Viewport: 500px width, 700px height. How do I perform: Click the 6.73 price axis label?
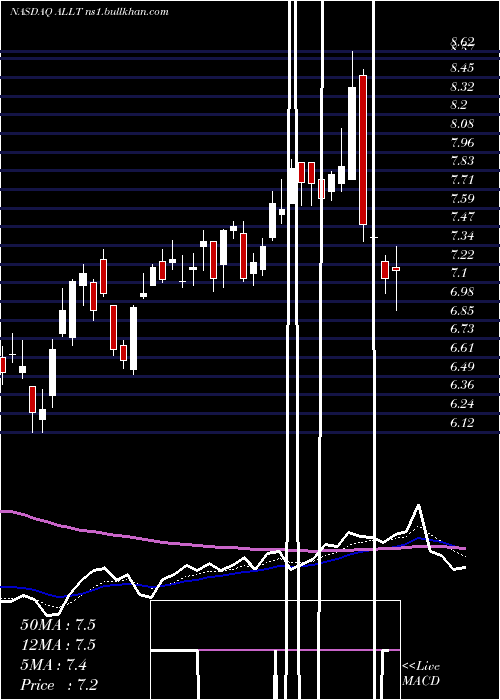(462, 329)
